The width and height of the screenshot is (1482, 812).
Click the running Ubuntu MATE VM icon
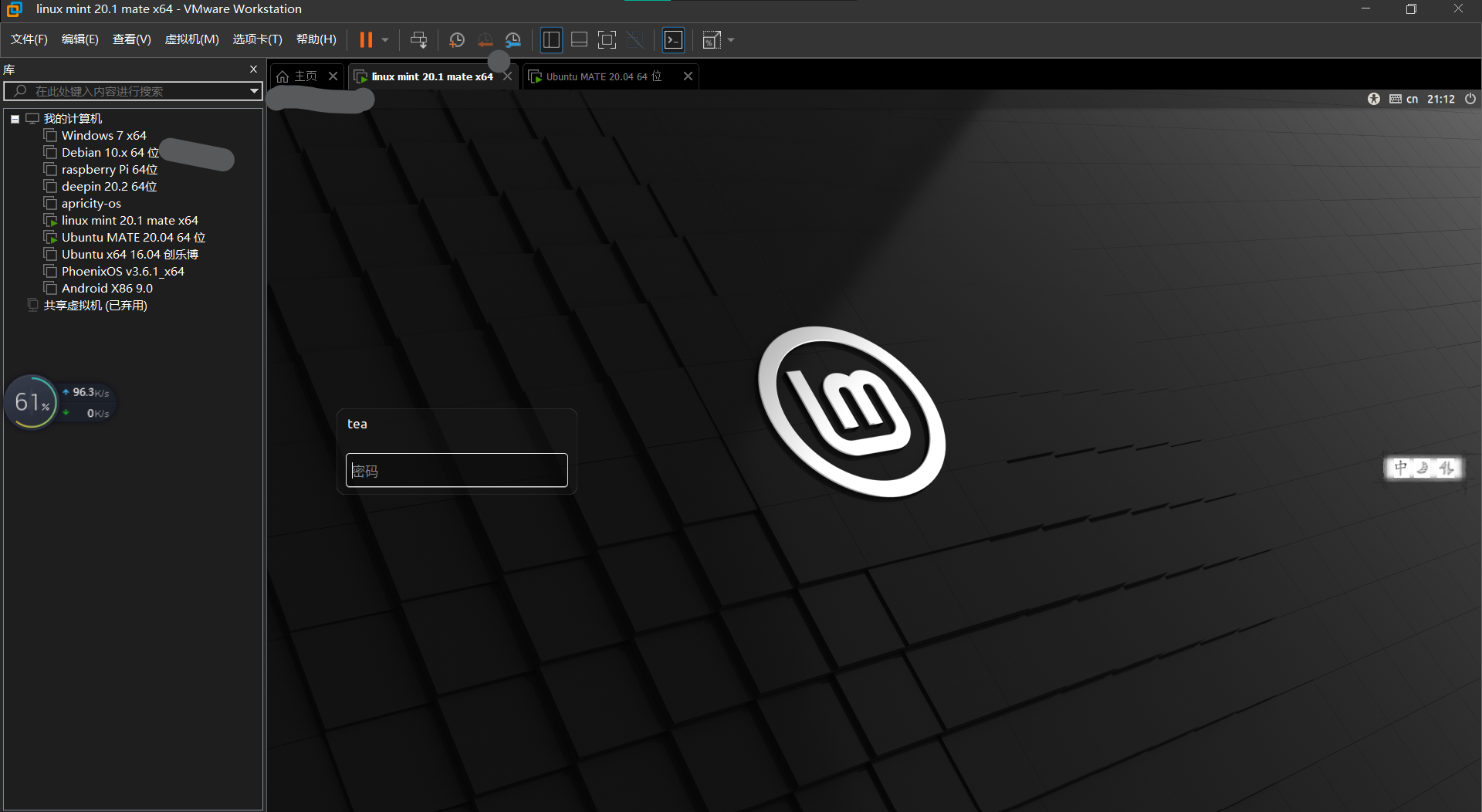(50, 238)
